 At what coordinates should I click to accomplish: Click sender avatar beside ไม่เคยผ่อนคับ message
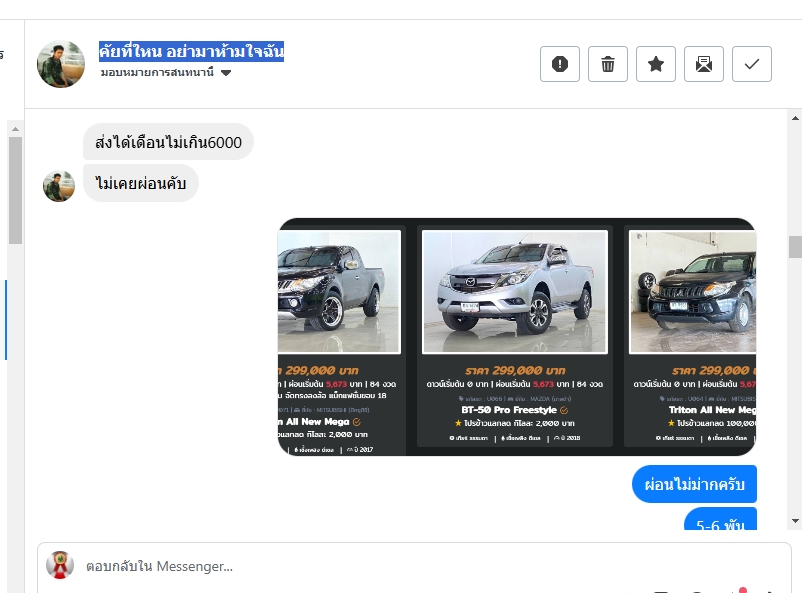(x=59, y=186)
